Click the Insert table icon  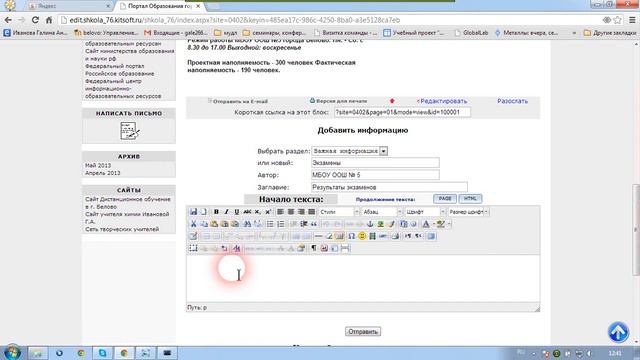click(x=193, y=236)
